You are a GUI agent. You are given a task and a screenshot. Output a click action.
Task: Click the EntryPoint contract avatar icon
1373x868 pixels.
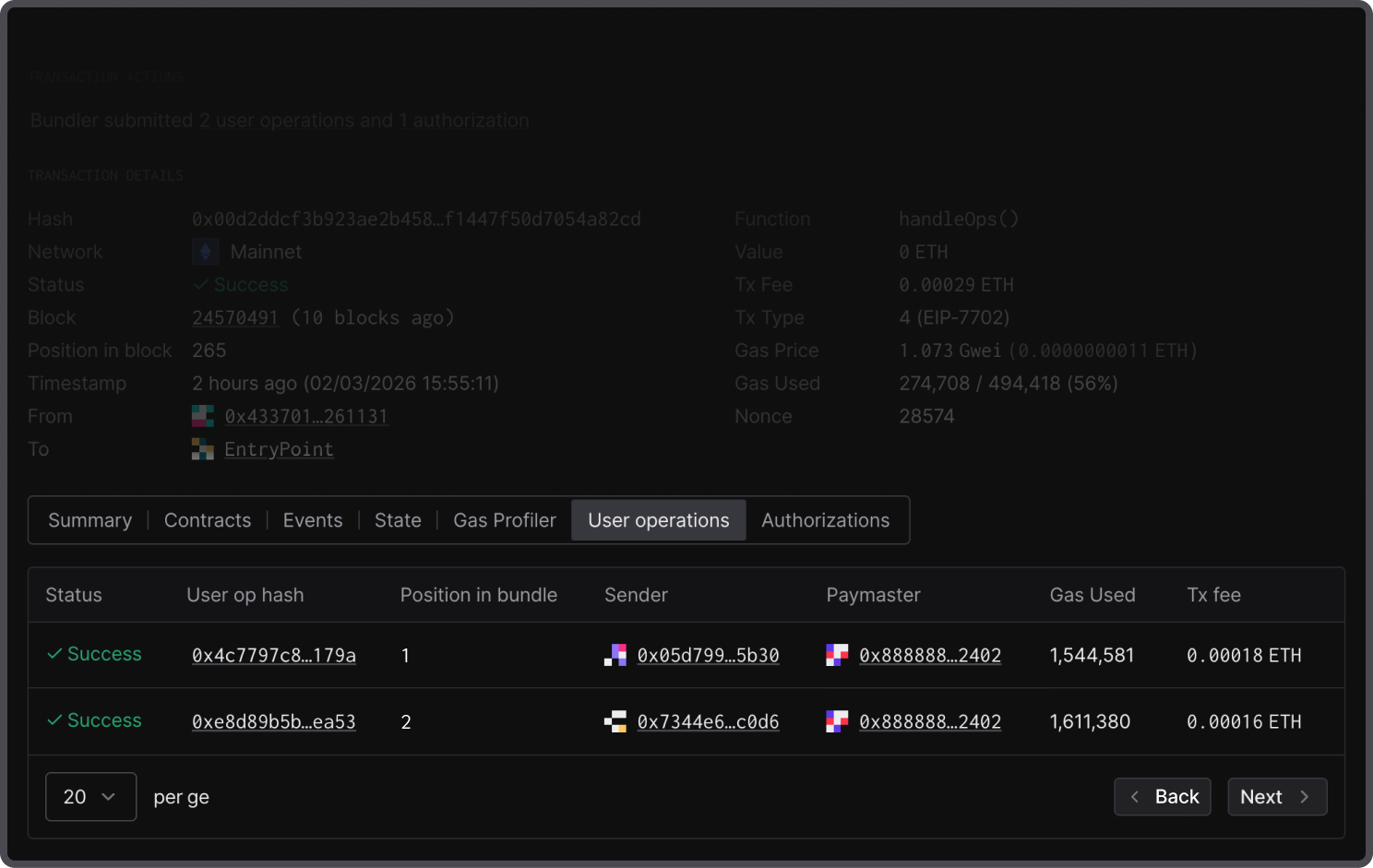(x=203, y=449)
